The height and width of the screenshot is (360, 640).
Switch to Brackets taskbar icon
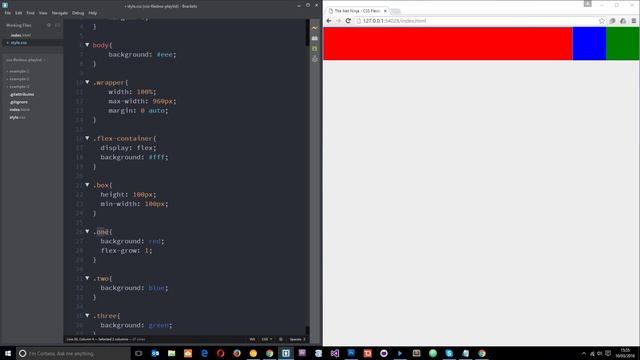coord(286,353)
